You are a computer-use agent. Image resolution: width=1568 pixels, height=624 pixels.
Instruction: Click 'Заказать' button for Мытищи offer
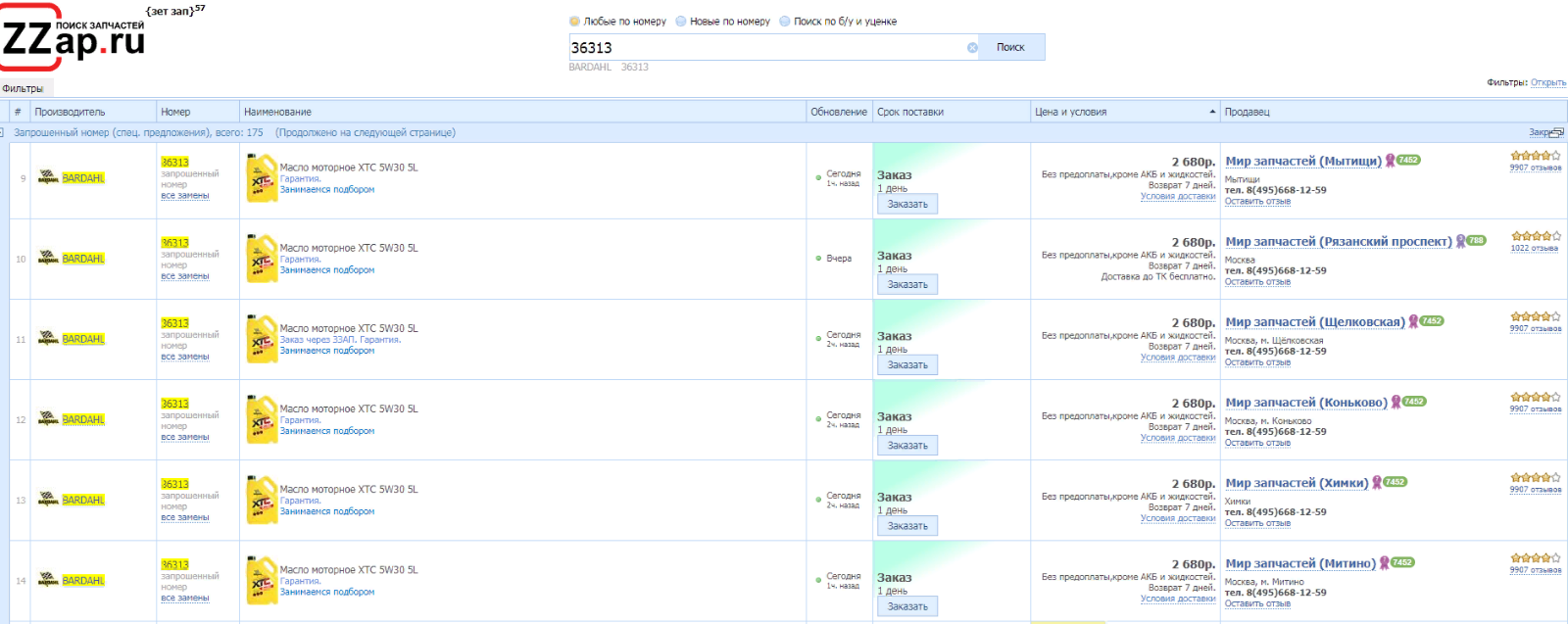pyautogui.click(x=907, y=204)
